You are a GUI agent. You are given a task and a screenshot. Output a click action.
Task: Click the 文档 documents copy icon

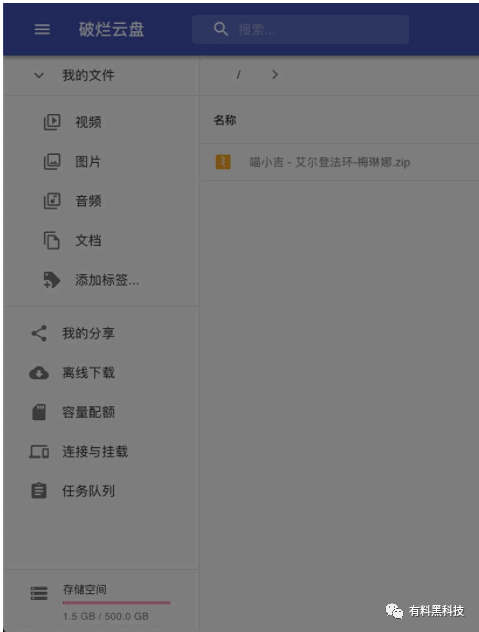coord(52,240)
